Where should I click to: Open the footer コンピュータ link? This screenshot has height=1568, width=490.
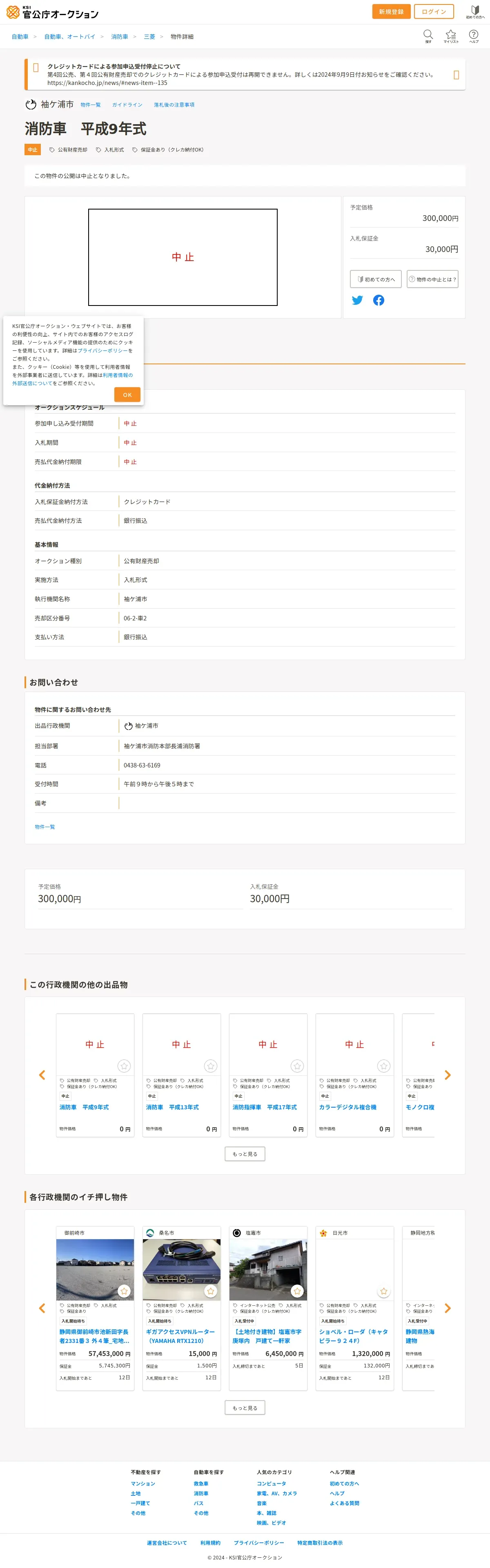point(272,1483)
